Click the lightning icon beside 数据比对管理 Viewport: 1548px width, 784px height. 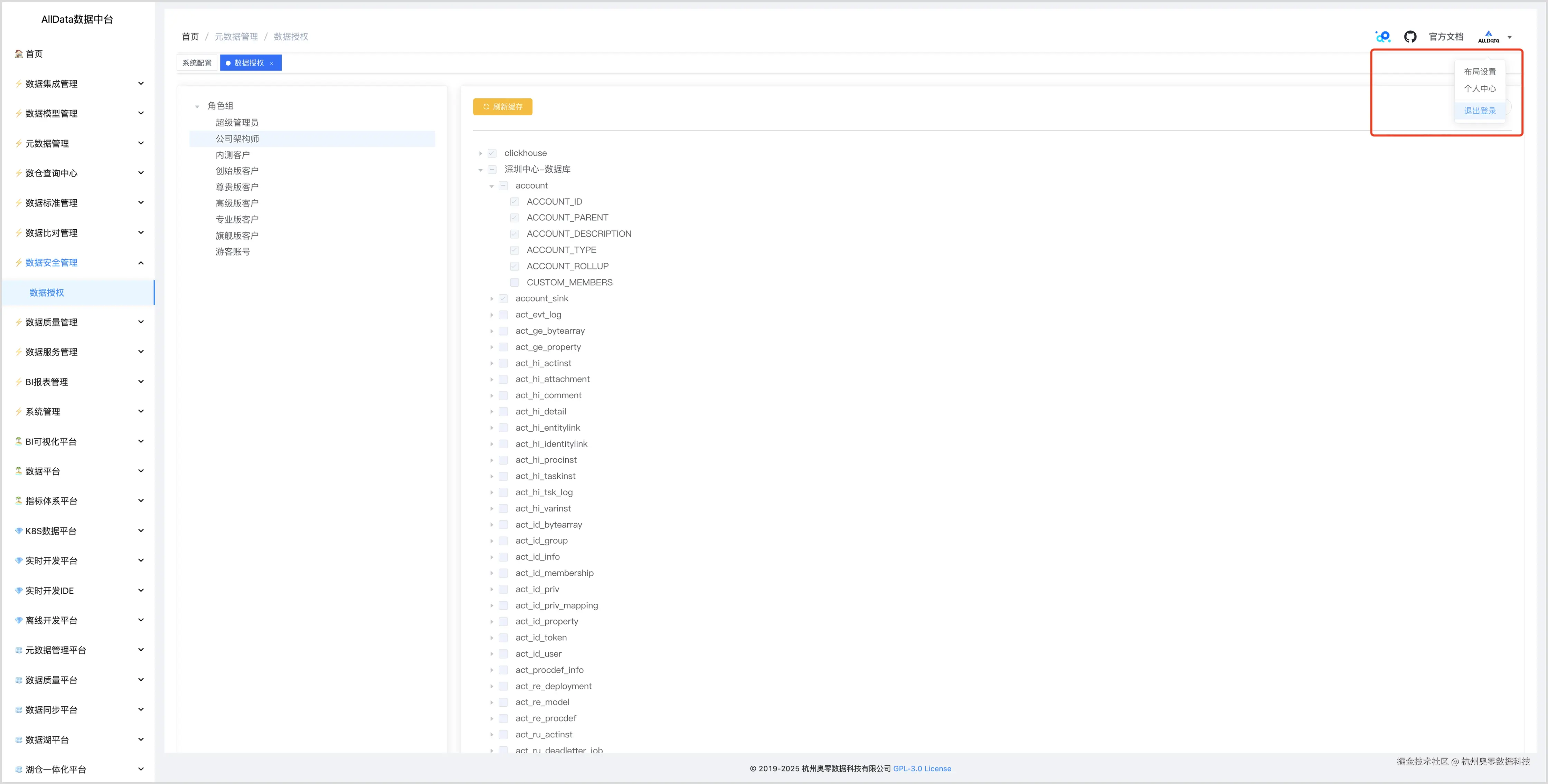click(x=19, y=232)
